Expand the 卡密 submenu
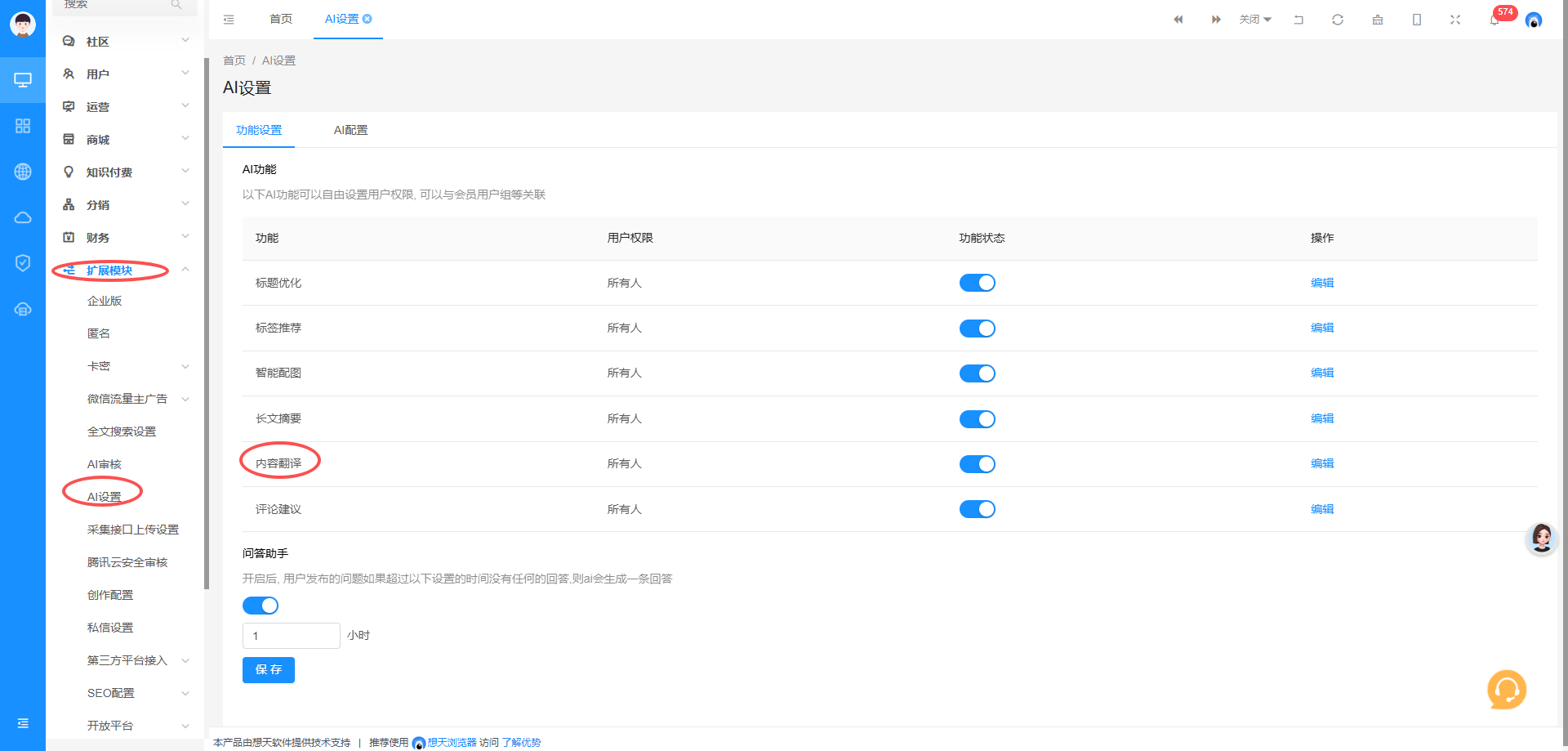 (x=125, y=366)
